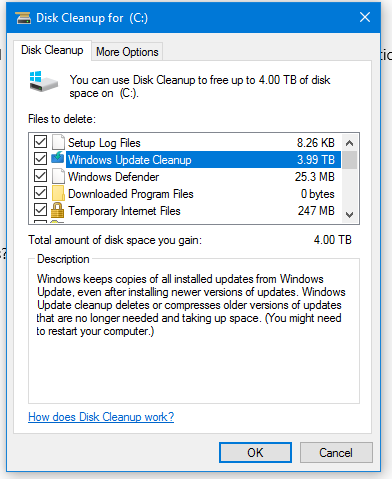
Task: Confirm cleanup with the OK button
Action: [255, 453]
